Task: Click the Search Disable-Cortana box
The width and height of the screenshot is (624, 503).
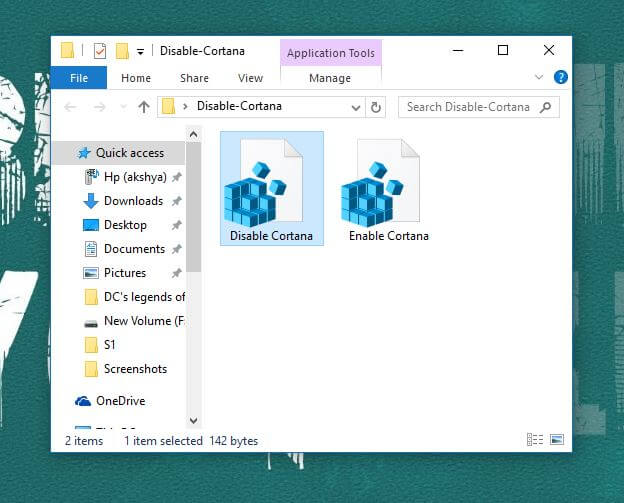Action: pos(479,107)
